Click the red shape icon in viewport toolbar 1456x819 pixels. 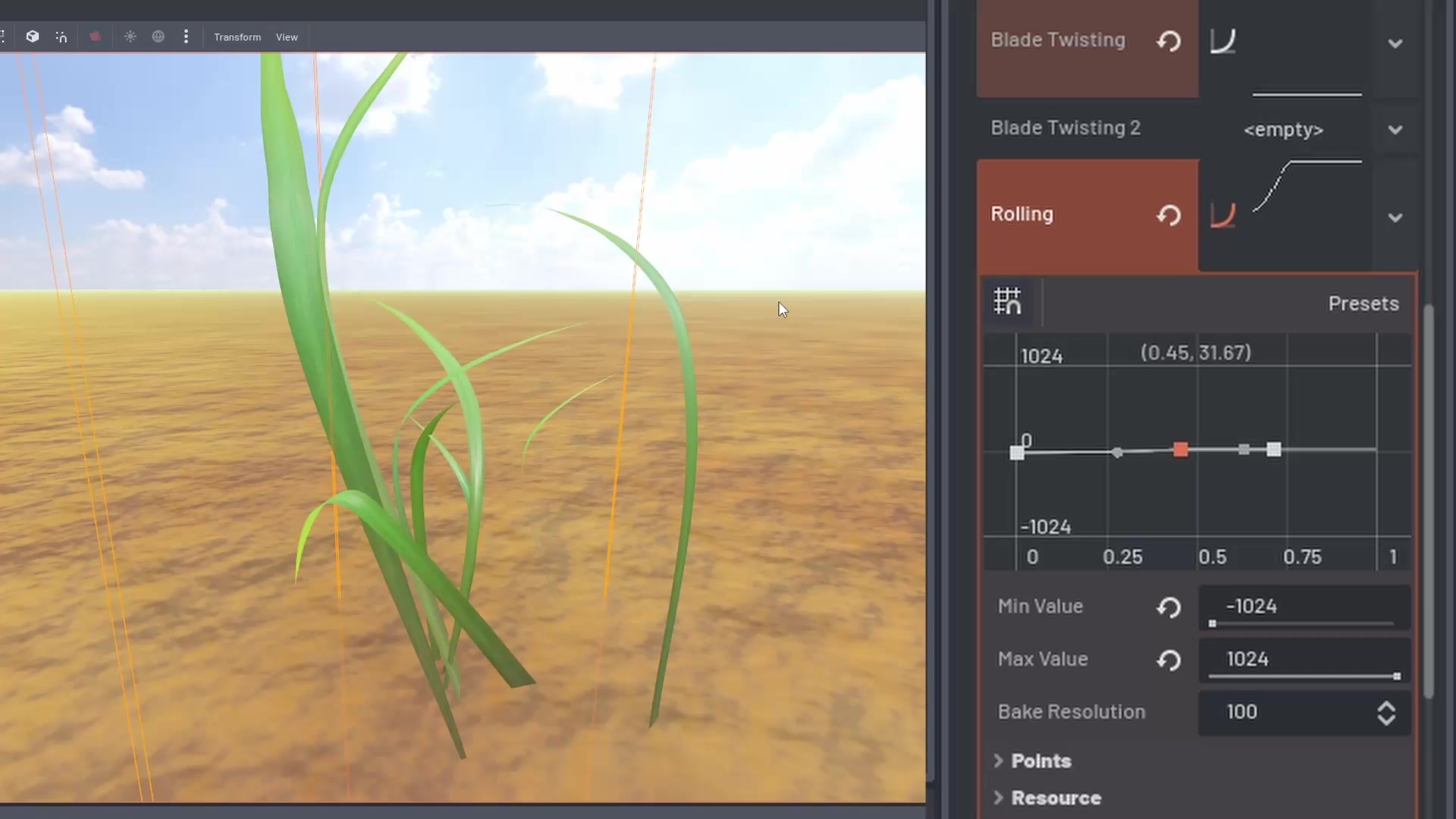coord(95,36)
